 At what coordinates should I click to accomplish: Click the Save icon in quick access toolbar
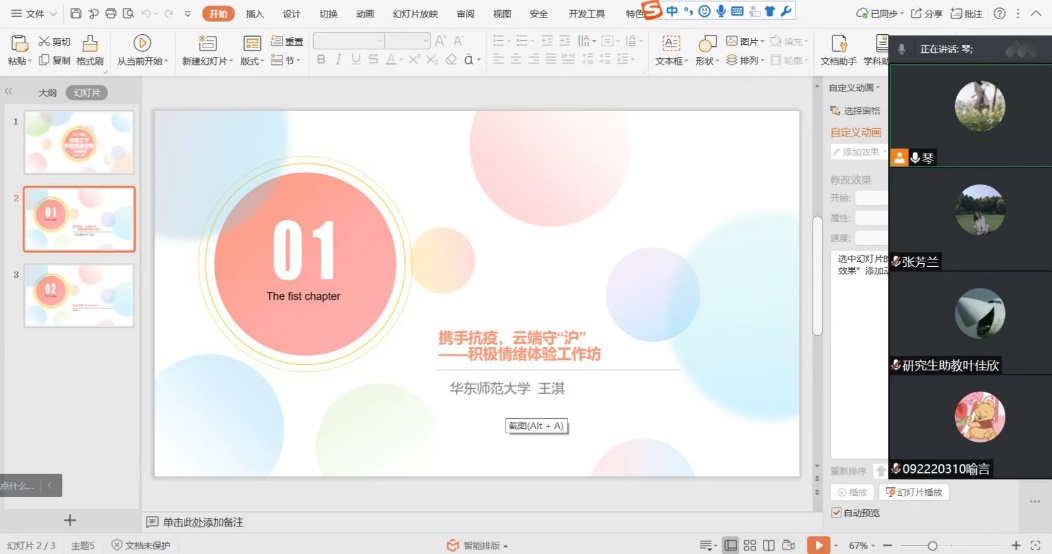77,14
